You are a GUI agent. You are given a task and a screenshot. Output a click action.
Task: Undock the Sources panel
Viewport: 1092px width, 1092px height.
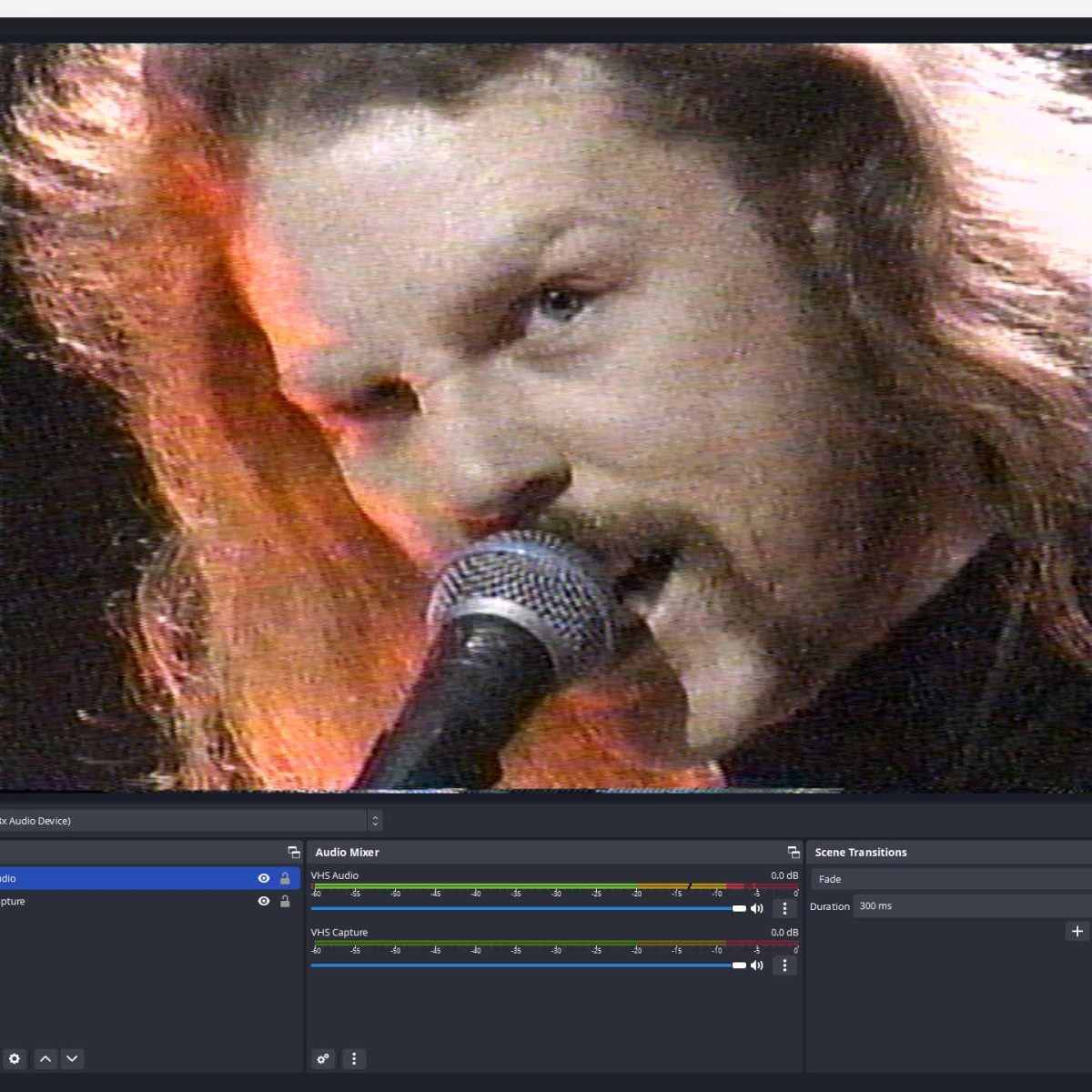294,852
